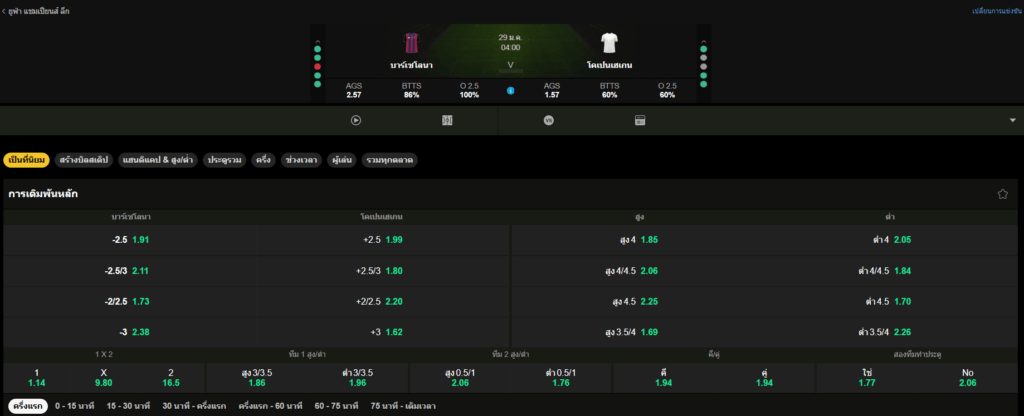Select the ครึ่งแรก - 60 นาที filter
1024x416 pixels.
(269, 406)
